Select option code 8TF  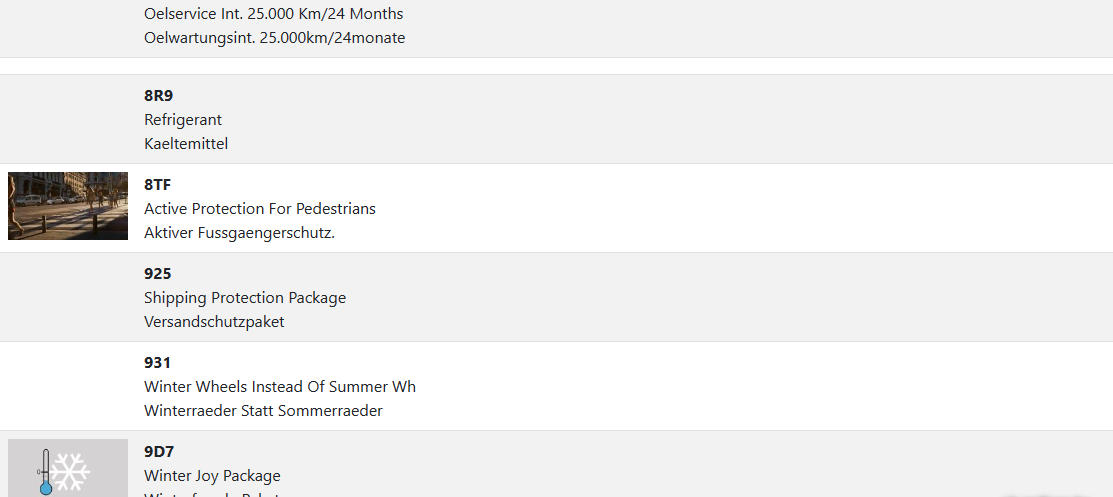coord(158,185)
